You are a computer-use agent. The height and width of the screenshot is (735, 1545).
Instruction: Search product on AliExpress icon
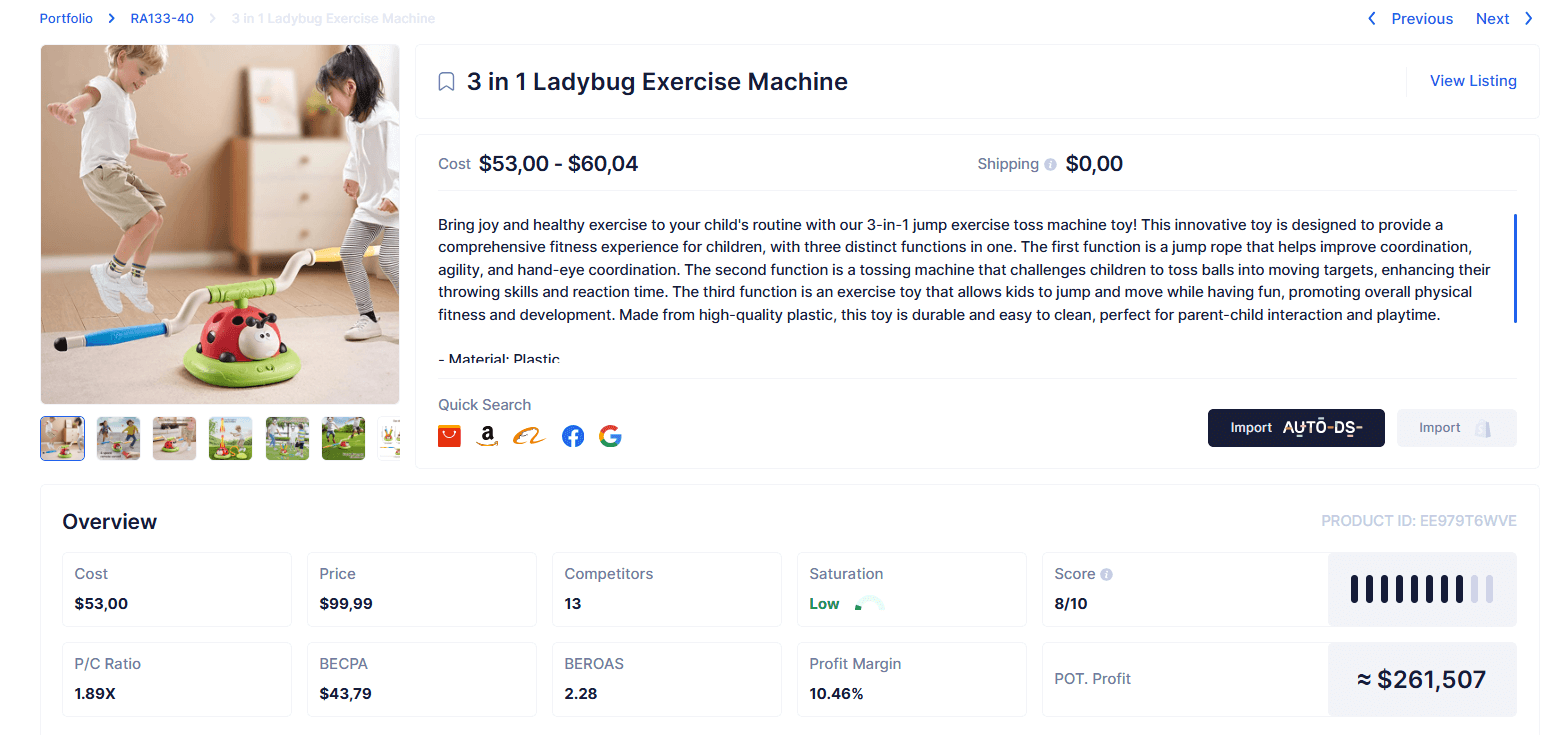449,436
